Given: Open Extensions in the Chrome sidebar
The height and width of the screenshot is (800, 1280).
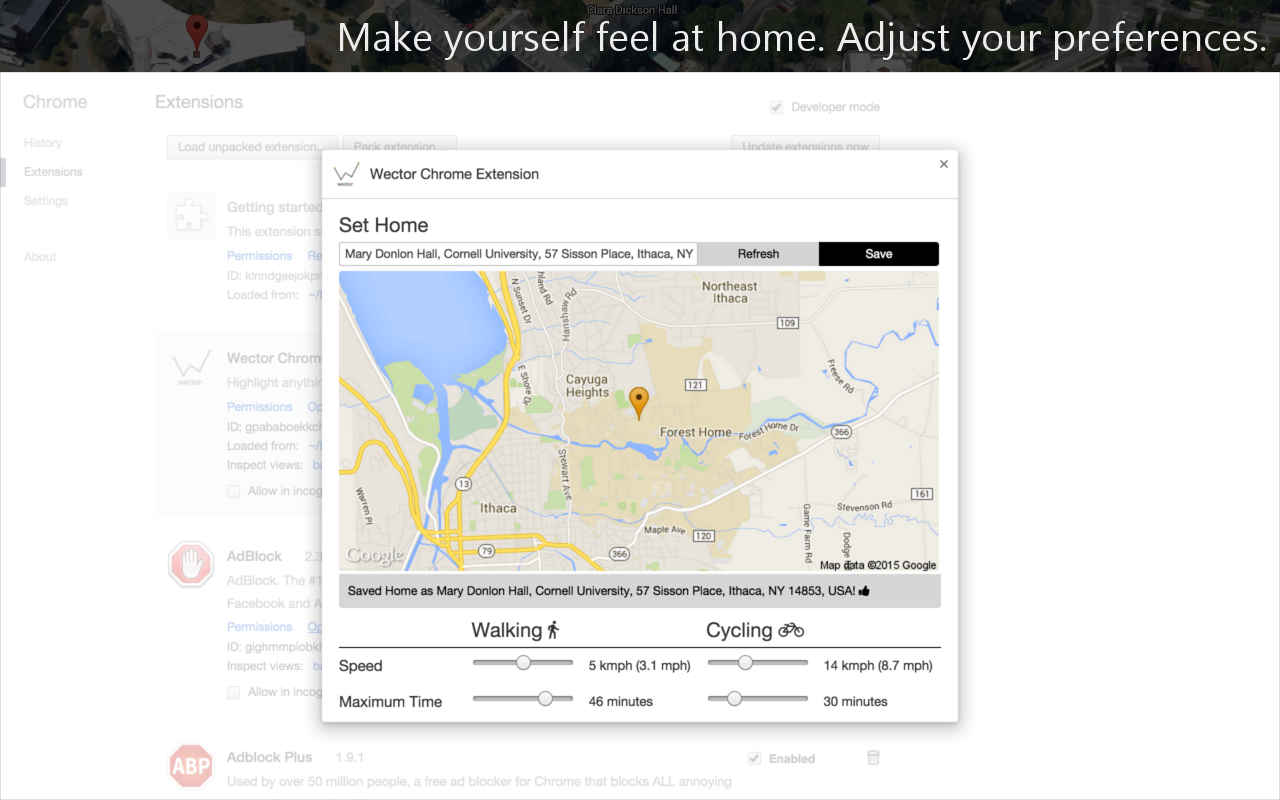Looking at the screenshot, I should tap(53, 172).
